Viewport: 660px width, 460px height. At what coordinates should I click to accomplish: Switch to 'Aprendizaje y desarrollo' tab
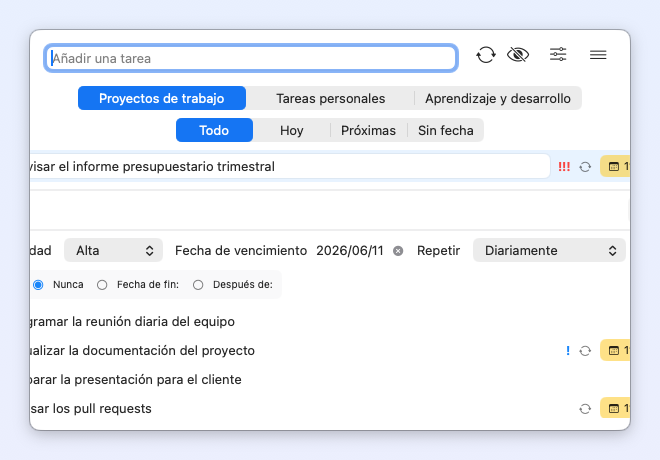click(498, 98)
